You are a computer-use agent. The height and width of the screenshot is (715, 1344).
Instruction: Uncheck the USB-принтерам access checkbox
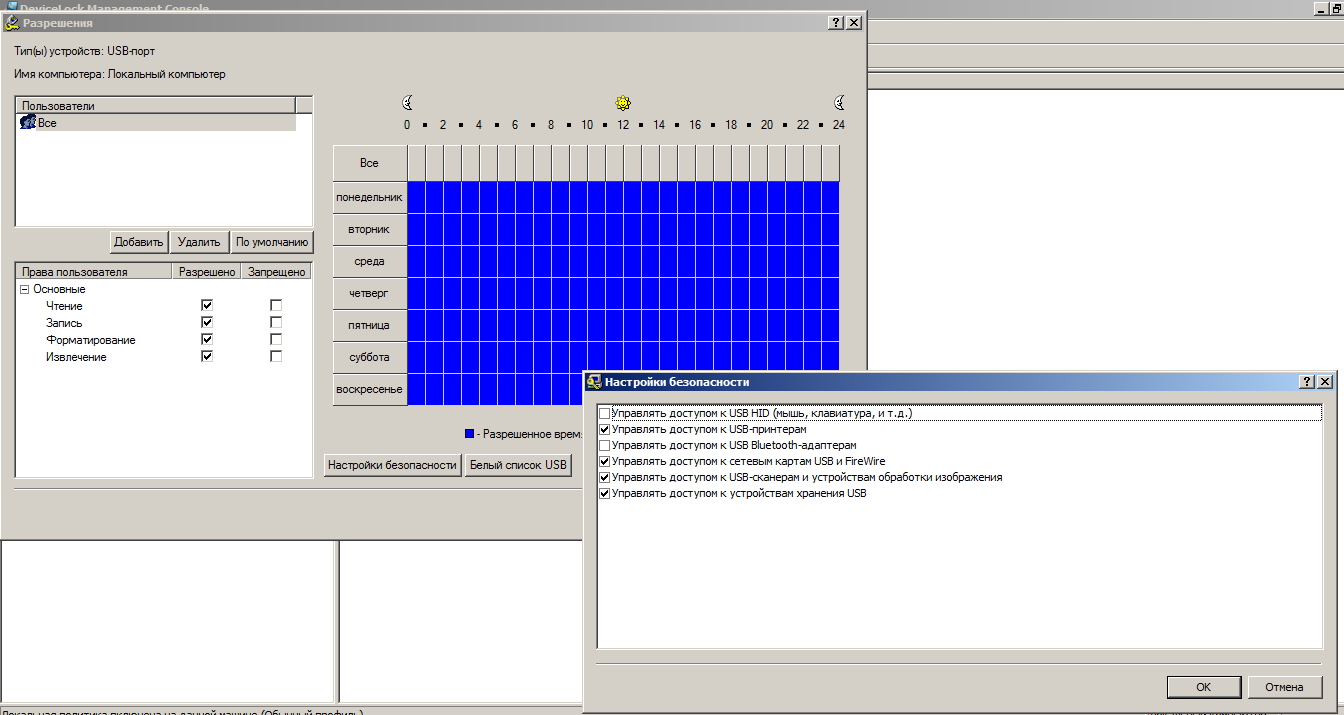point(604,429)
